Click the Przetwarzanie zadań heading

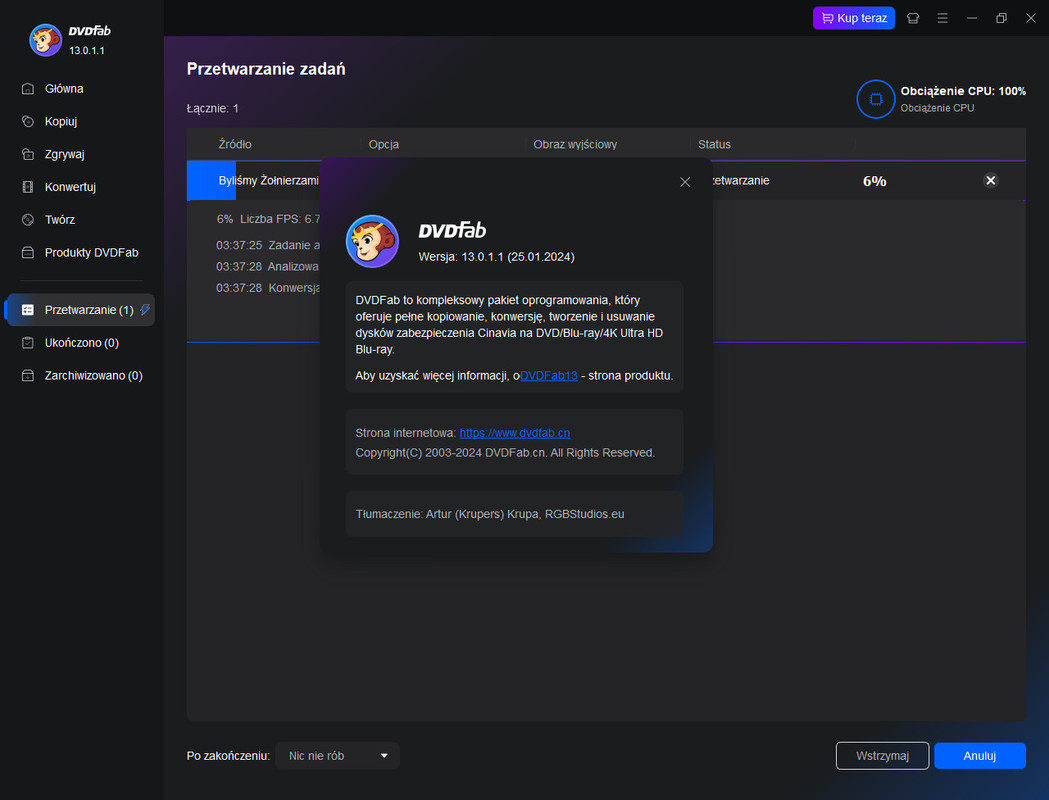pos(266,69)
